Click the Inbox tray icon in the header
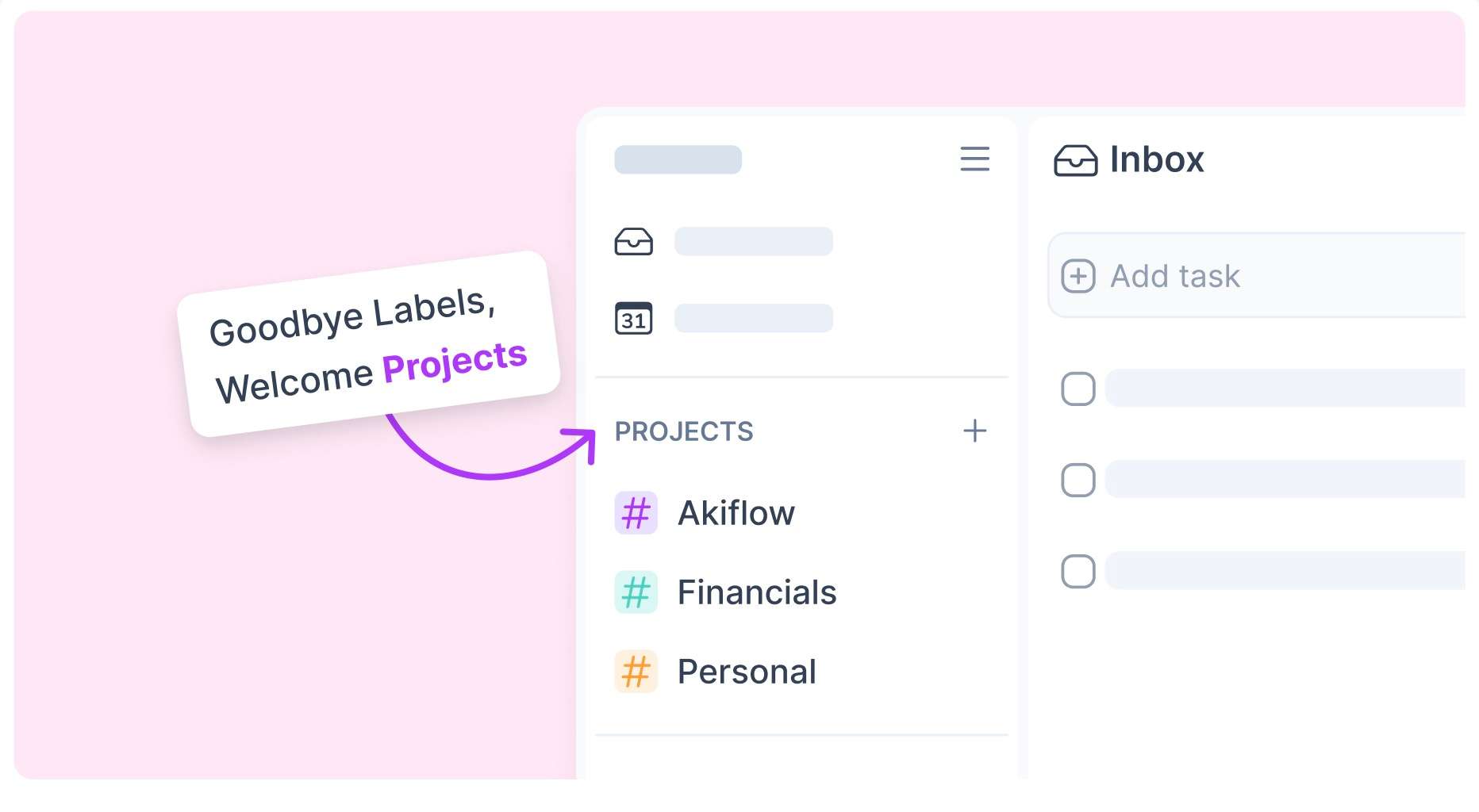 click(x=1078, y=160)
